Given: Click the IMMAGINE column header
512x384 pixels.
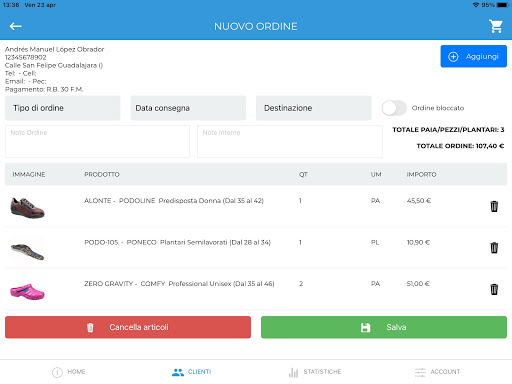Looking at the screenshot, I should point(29,174).
